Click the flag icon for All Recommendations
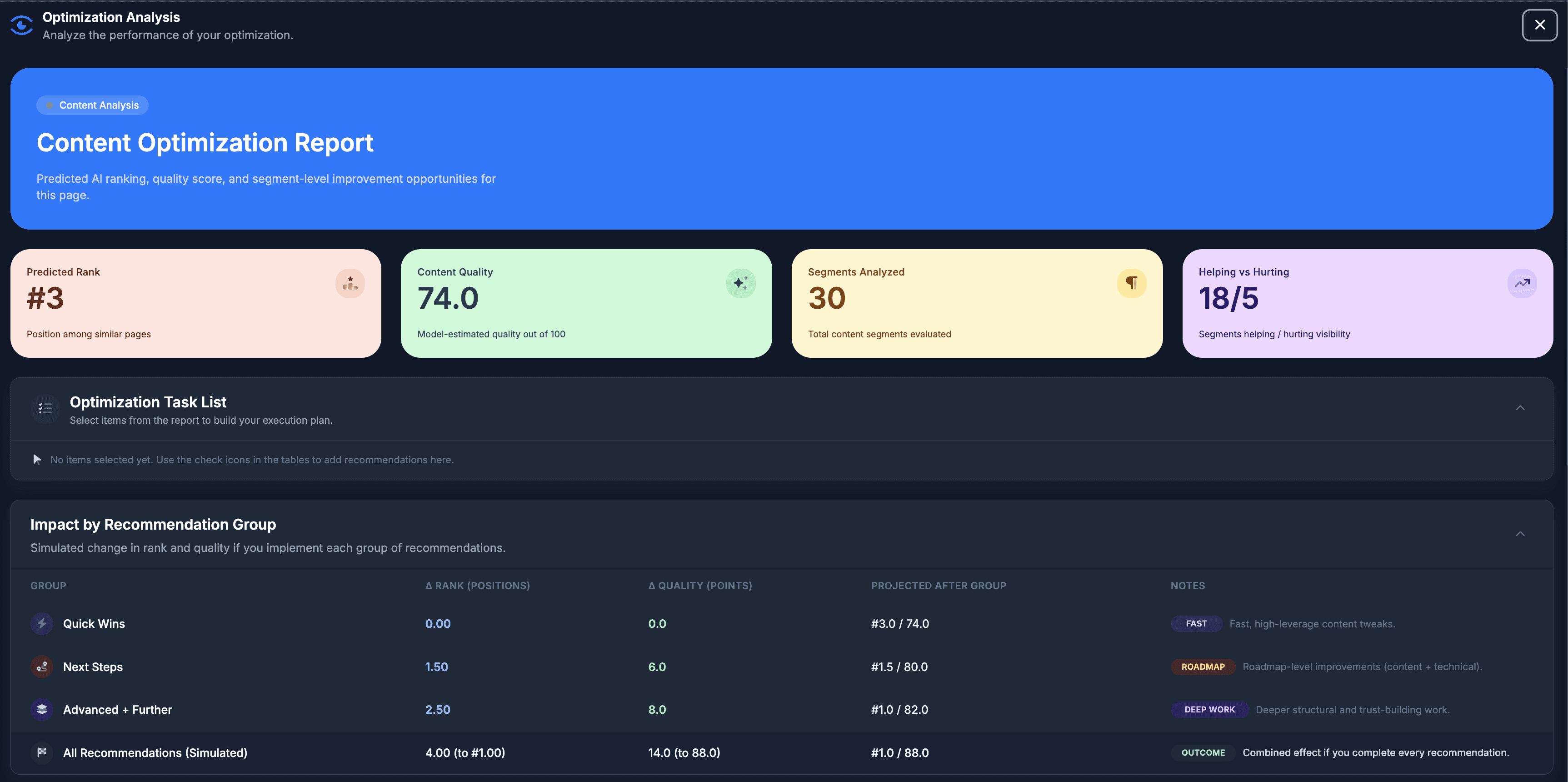The image size is (1568, 782). (42, 753)
